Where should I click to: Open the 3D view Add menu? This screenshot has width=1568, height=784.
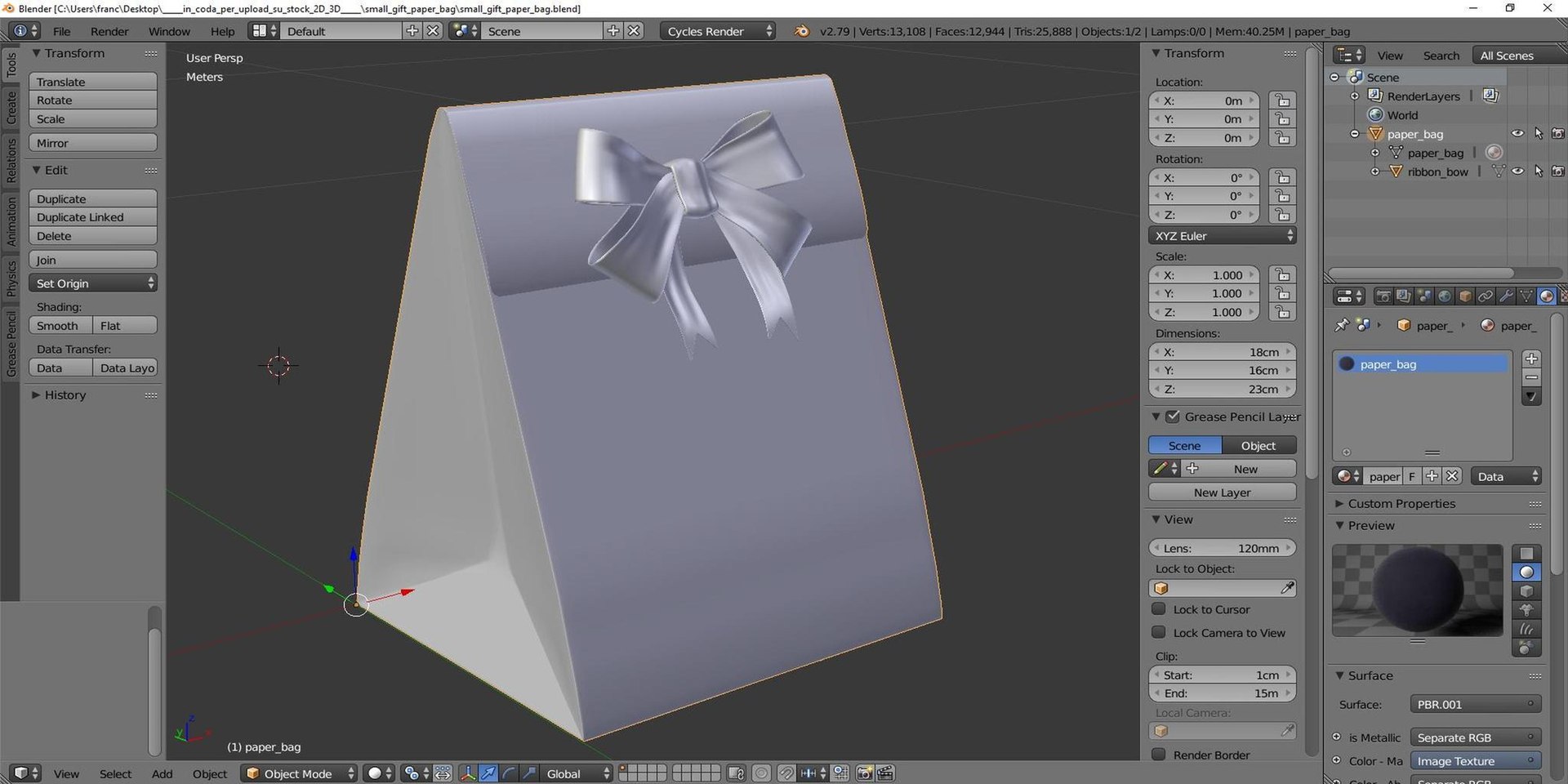(x=162, y=773)
